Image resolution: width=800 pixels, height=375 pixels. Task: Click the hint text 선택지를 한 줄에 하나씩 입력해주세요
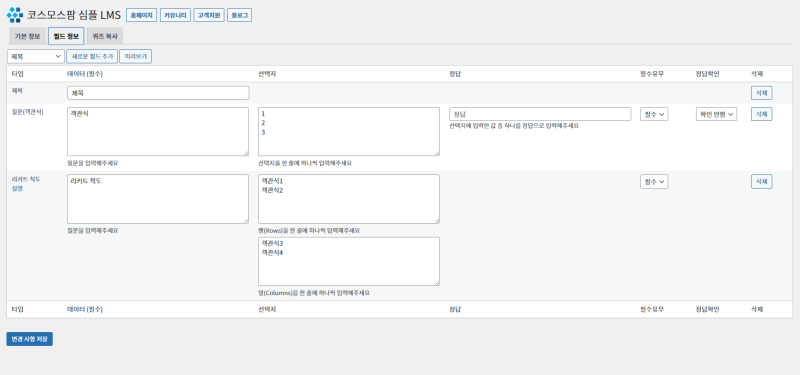pos(305,163)
